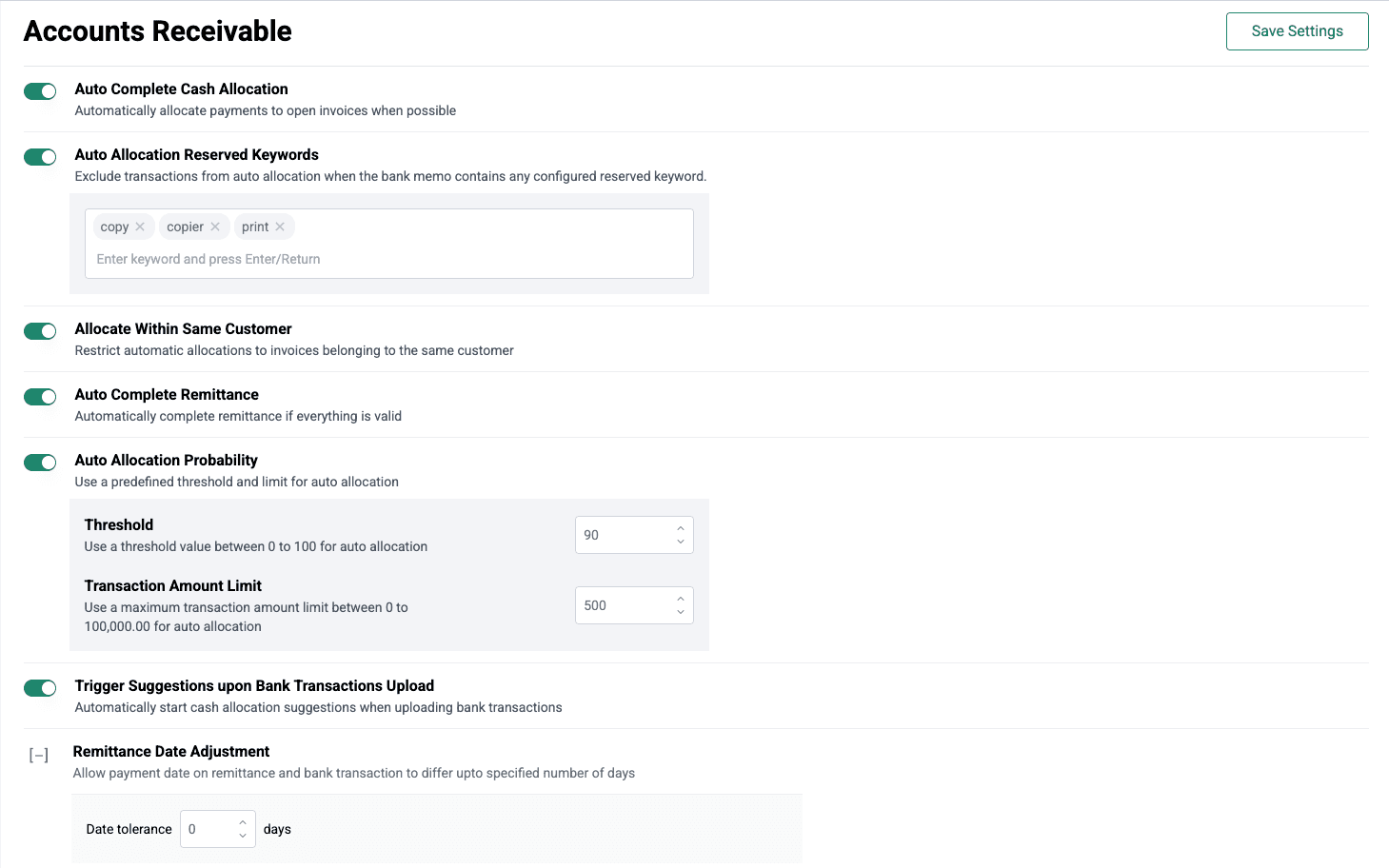The height and width of the screenshot is (868, 1389).
Task: Remove the 'copy' keyword tag
Action: pos(140,227)
